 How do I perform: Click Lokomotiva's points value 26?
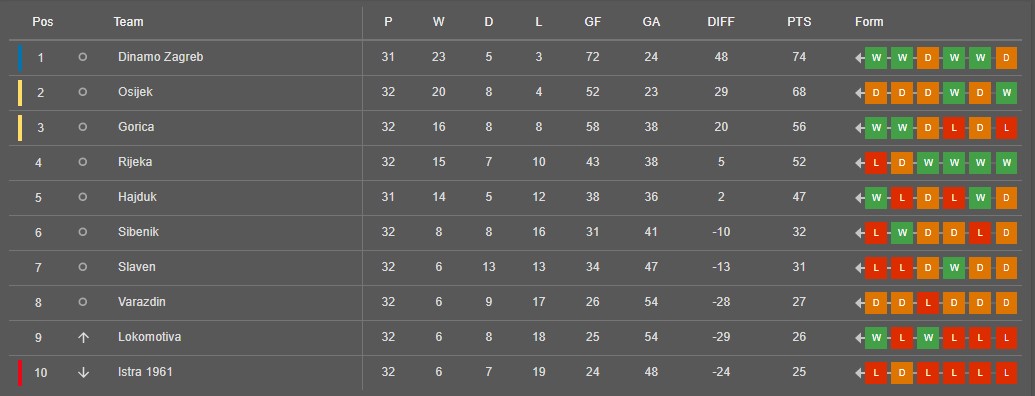[x=799, y=337]
